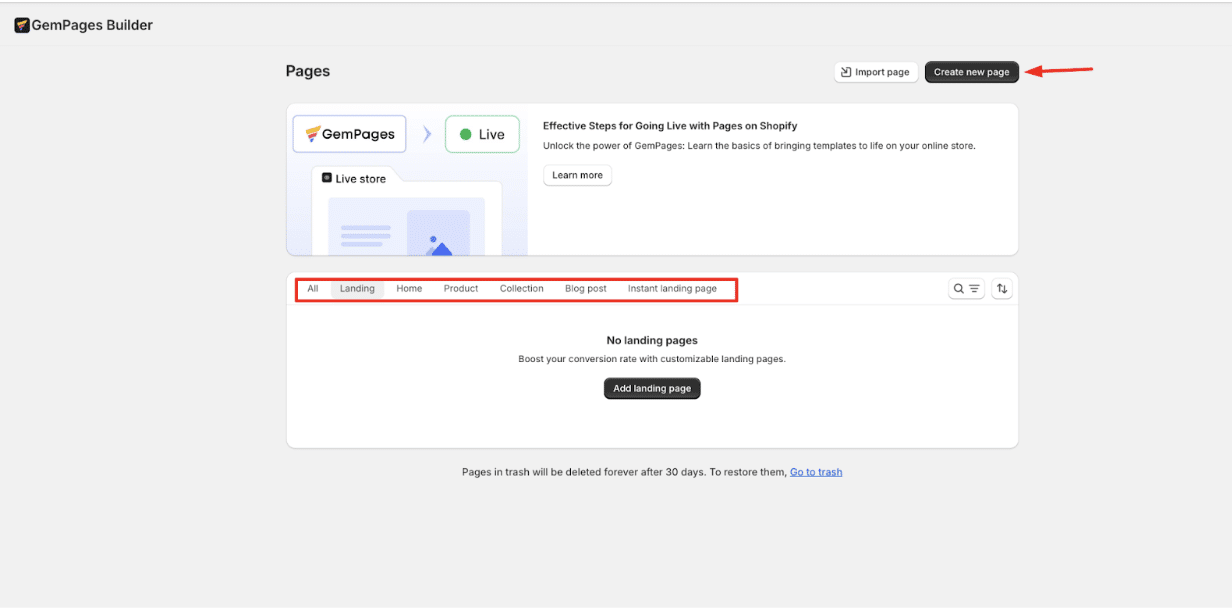Click the search magnifier icon

click(x=959, y=289)
